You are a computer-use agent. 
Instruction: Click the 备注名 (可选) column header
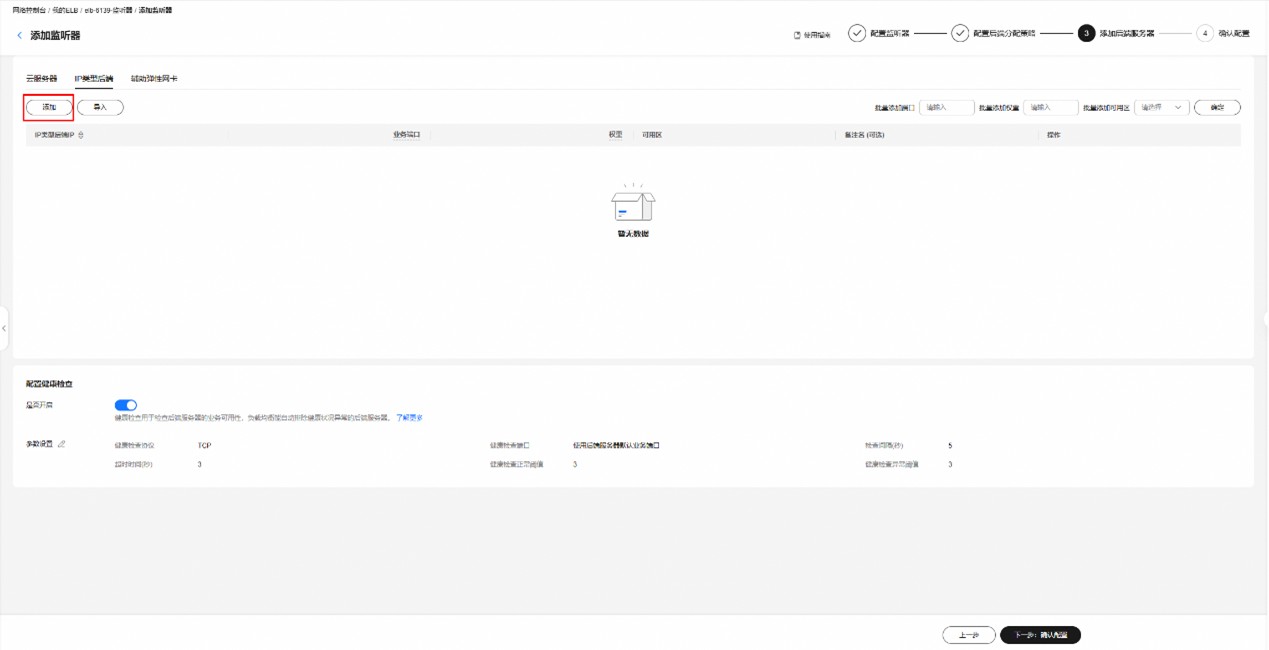click(x=866, y=135)
